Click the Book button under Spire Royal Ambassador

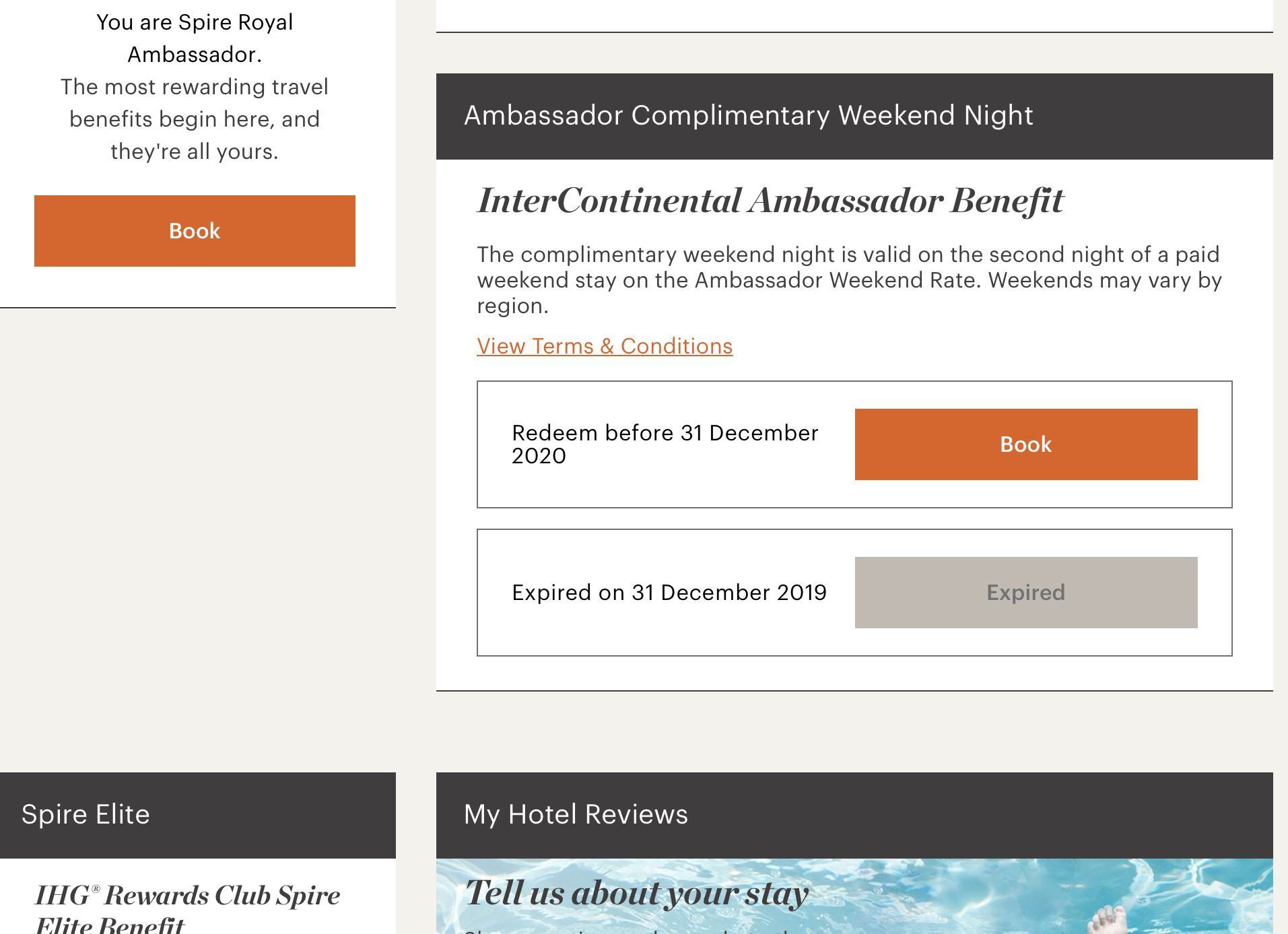195,231
